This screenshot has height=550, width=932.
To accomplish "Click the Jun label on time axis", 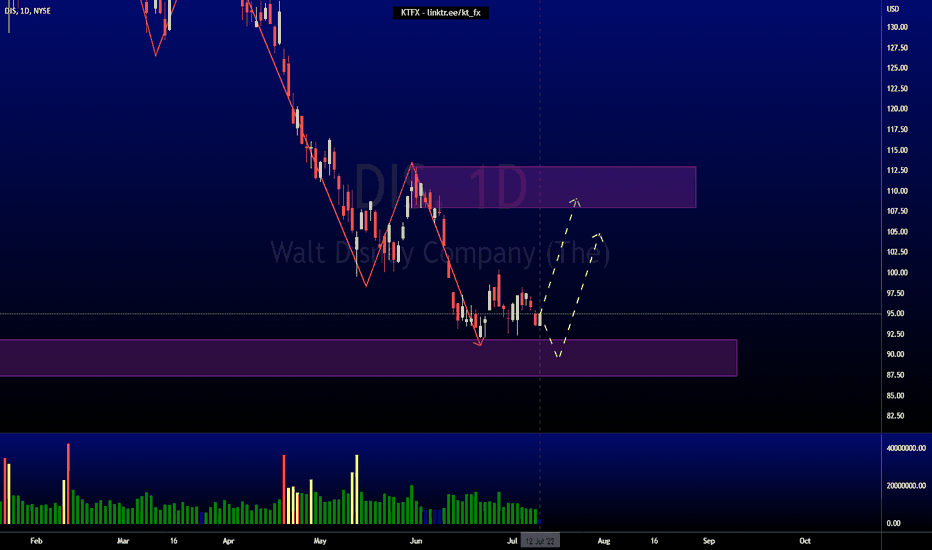I will click(x=416, y=541).
